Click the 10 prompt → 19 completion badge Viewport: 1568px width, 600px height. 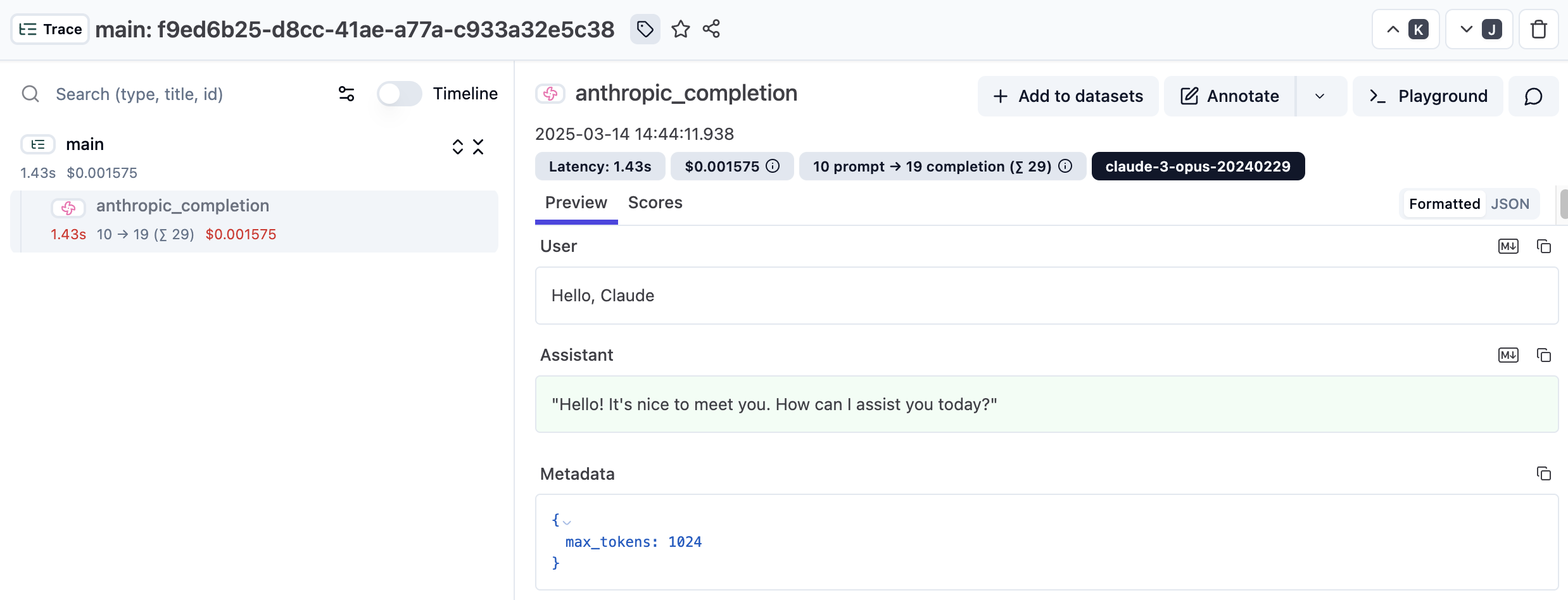(x=942, y=166)
